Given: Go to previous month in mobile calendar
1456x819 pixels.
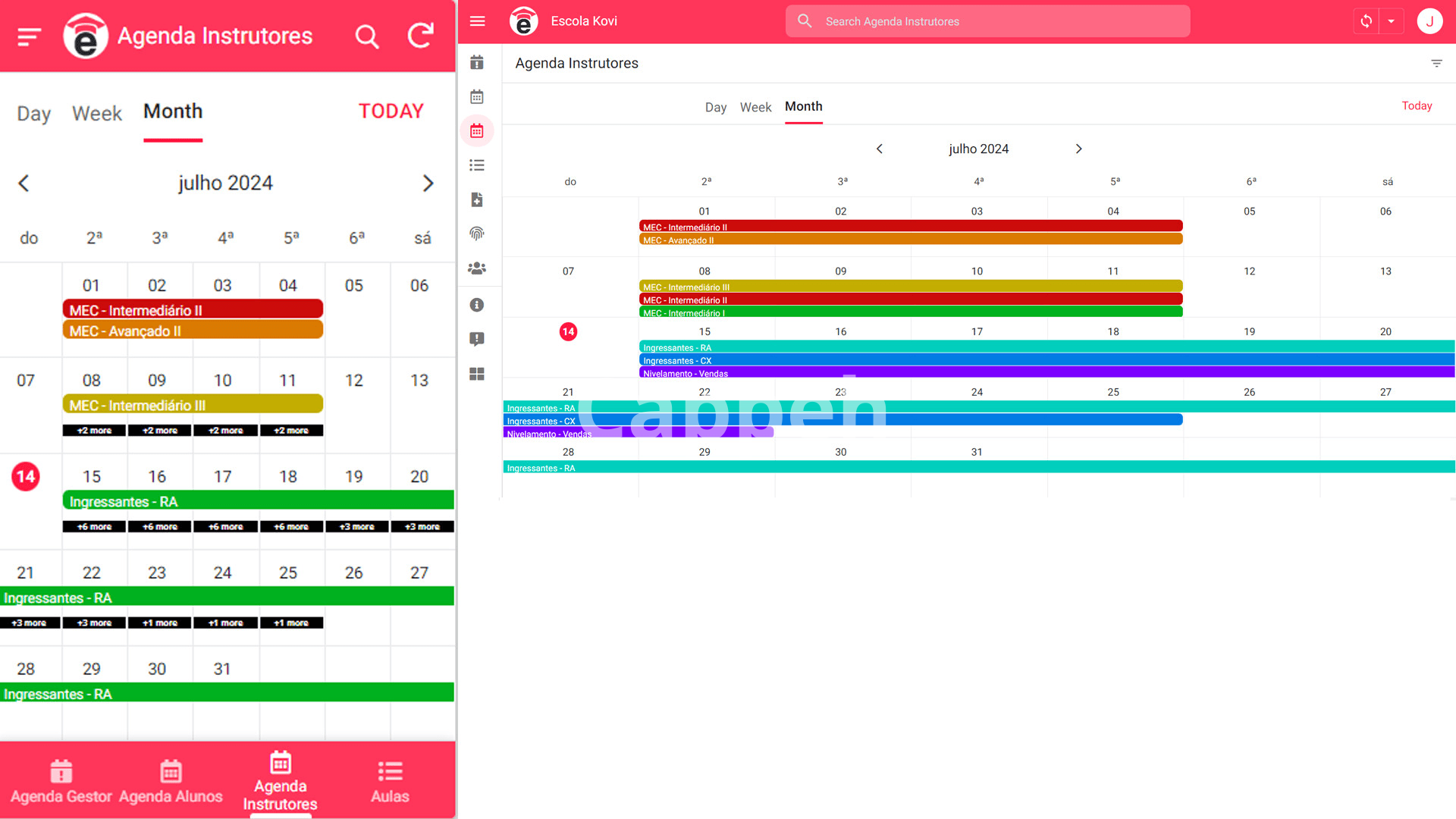Looking at the screenshot, I should tap(24, 184).
